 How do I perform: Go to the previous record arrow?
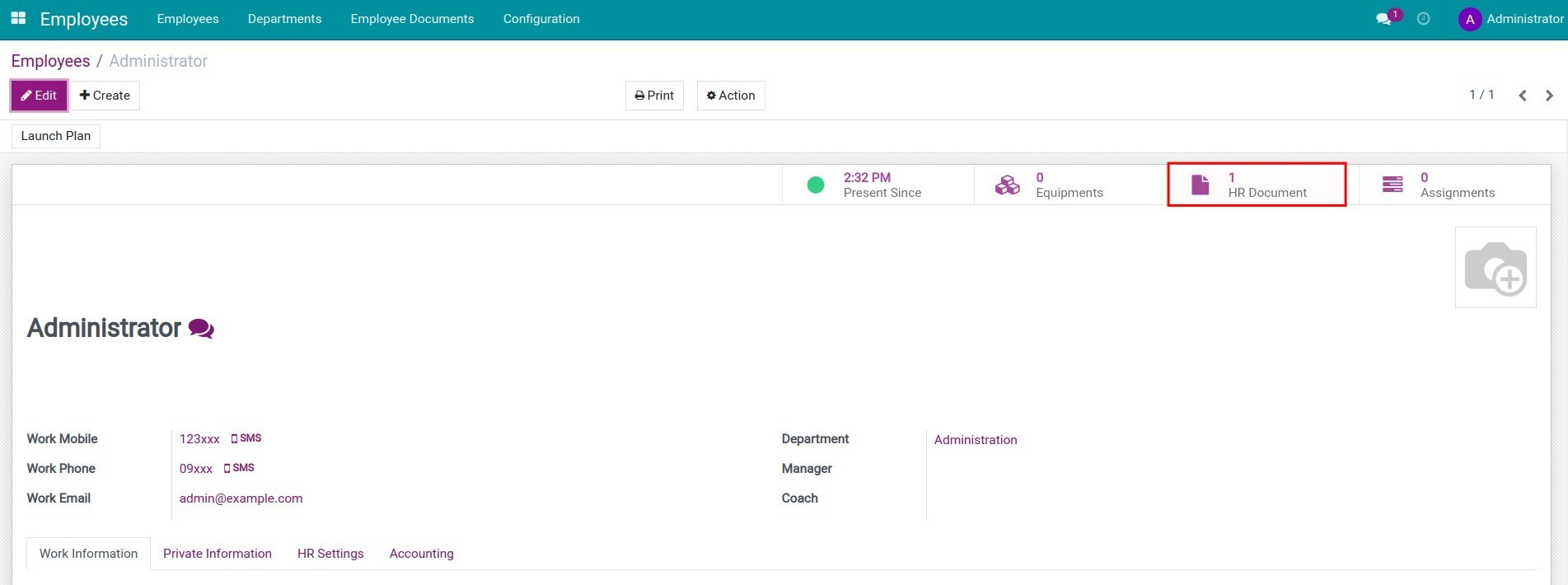1523,96
